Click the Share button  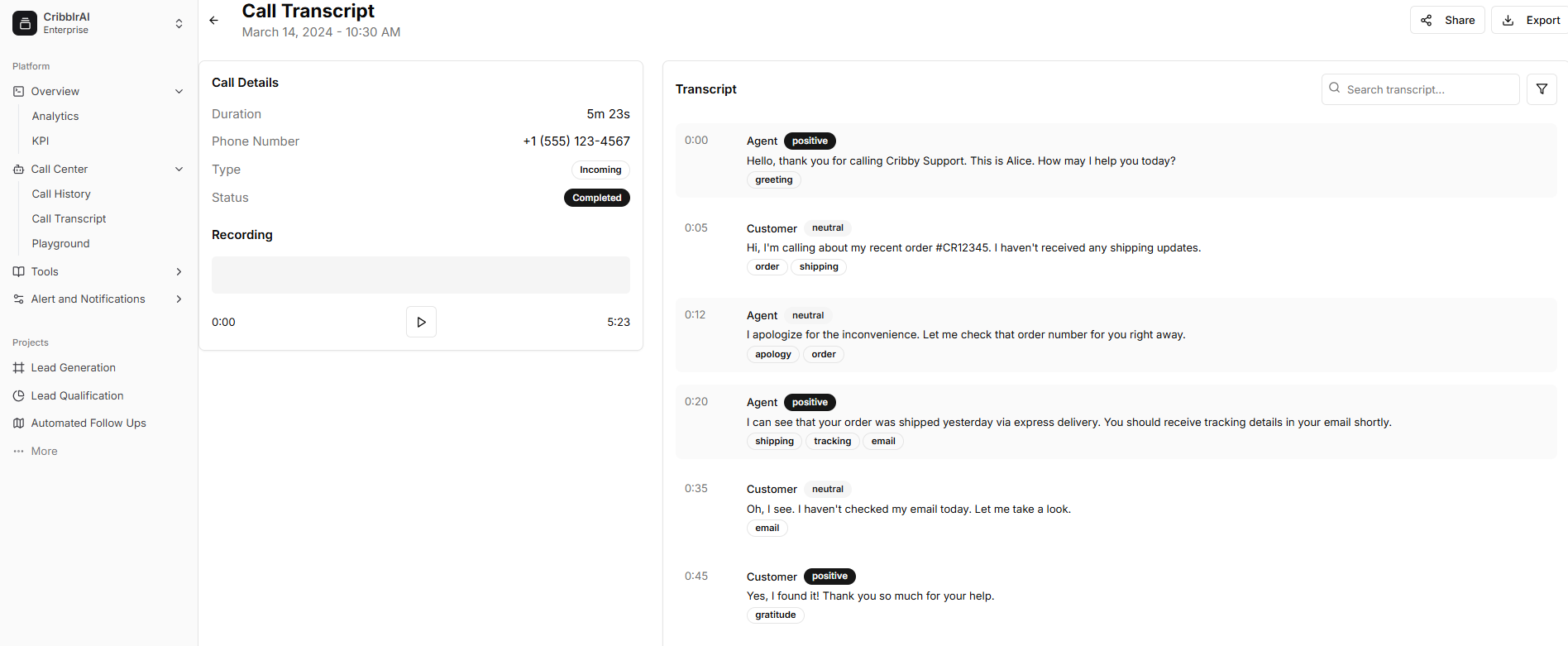1447,21
